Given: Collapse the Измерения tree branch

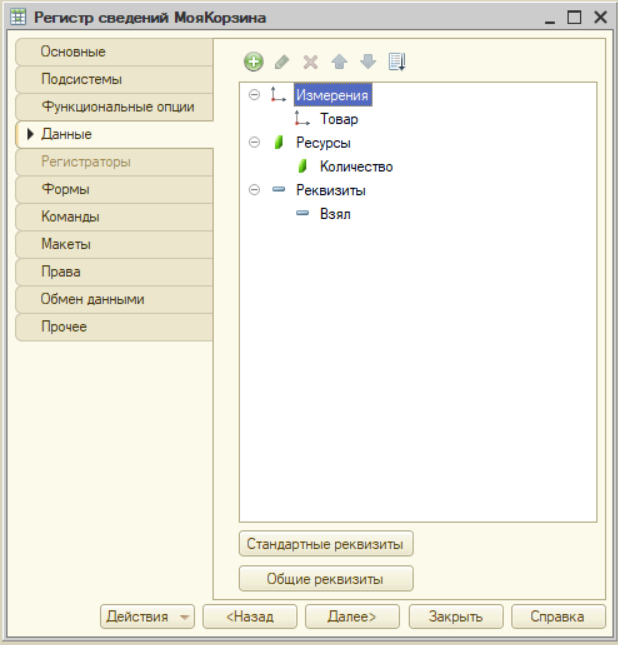Looking at the screenshot, I should tap(254, 95).
